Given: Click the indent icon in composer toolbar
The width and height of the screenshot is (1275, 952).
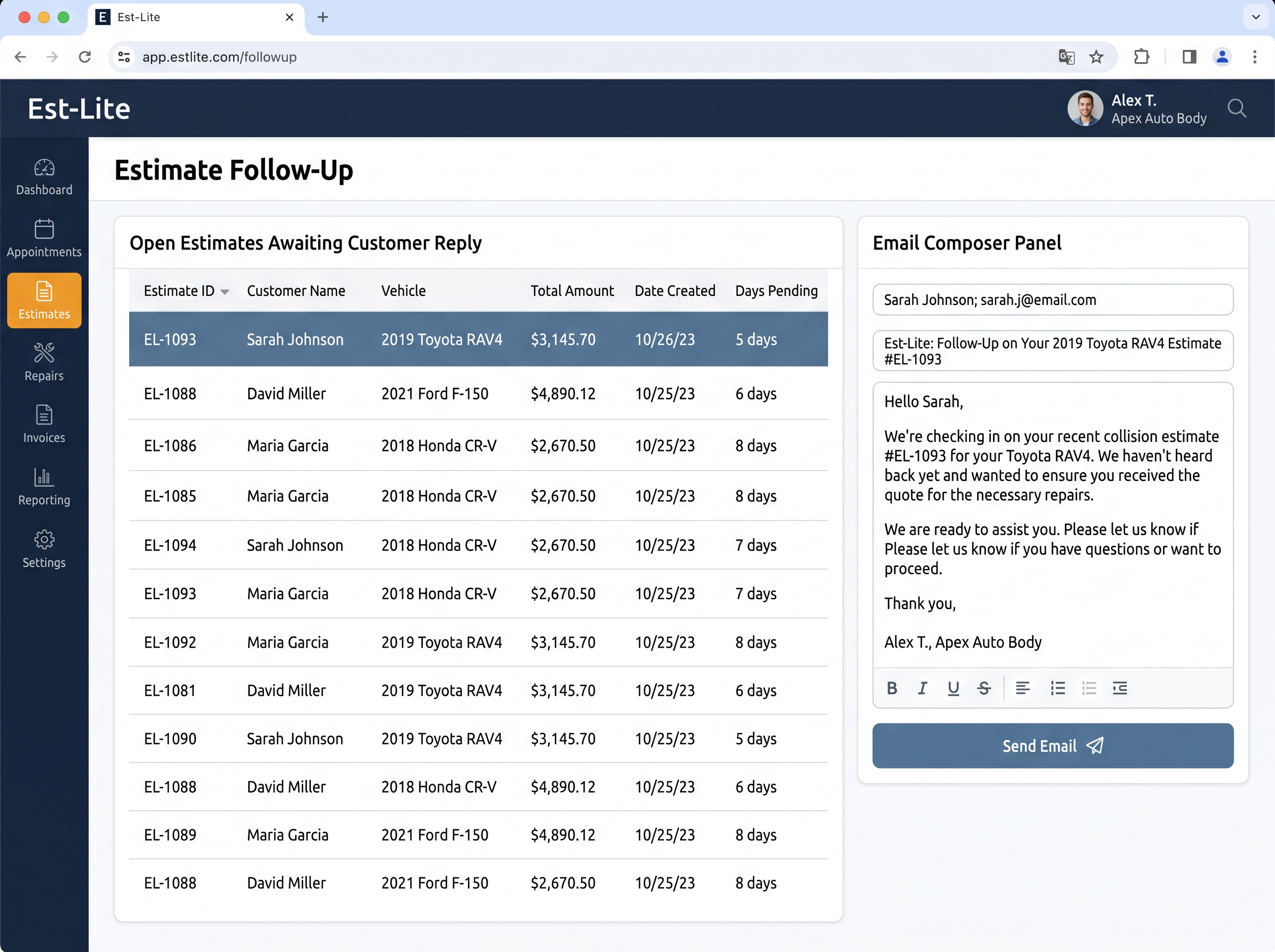Looking at the screenshot, I should coord(1120,688).
